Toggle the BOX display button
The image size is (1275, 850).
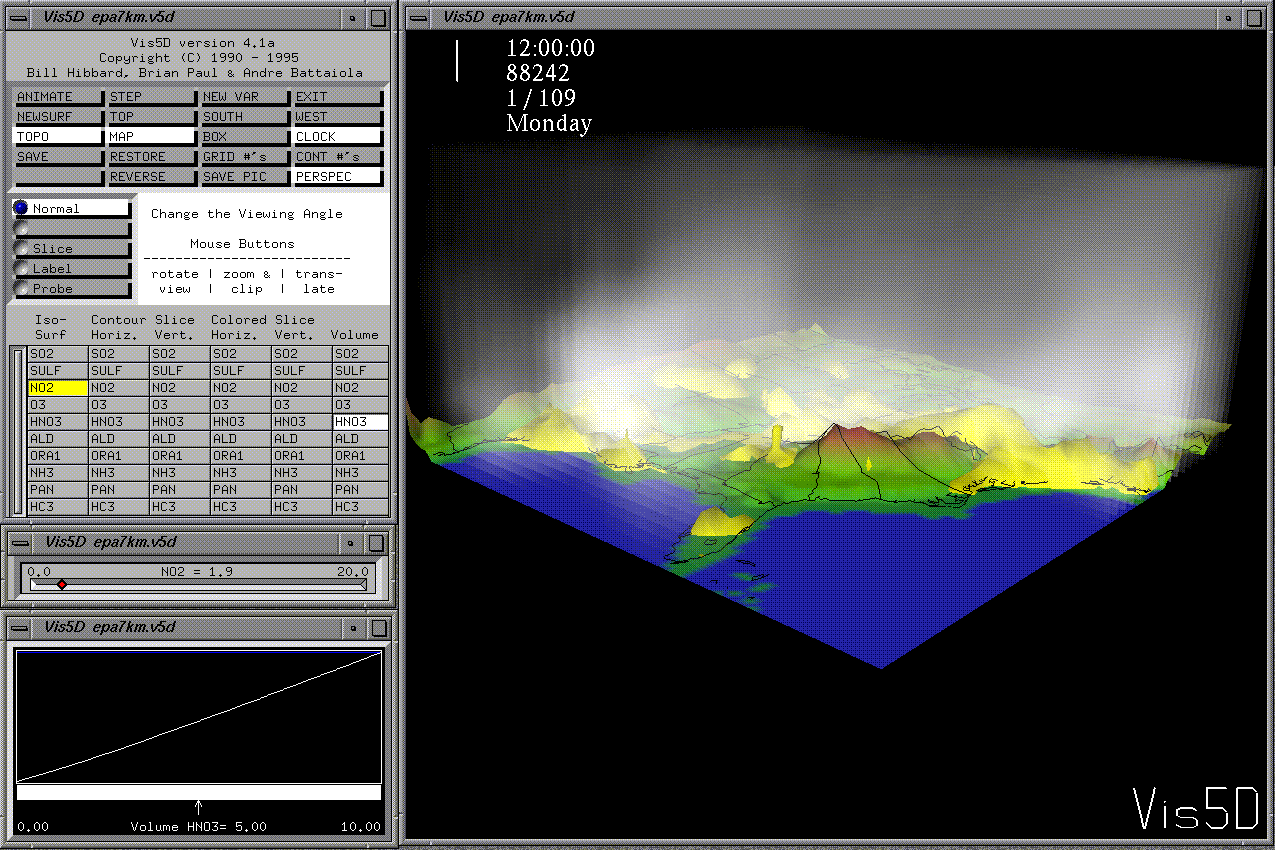coord(245,137)
